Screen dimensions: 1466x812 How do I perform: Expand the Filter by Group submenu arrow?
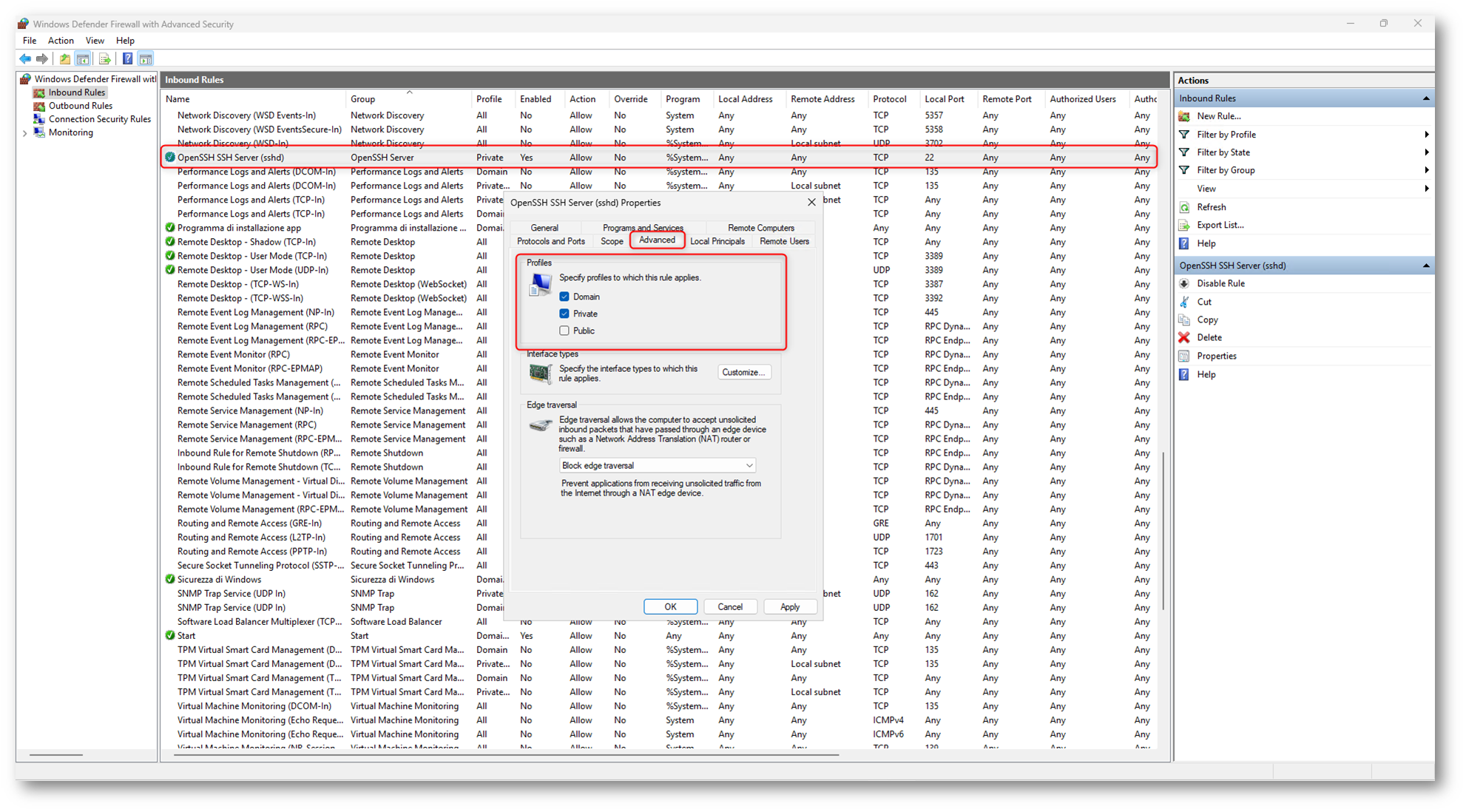[1426, 170]
